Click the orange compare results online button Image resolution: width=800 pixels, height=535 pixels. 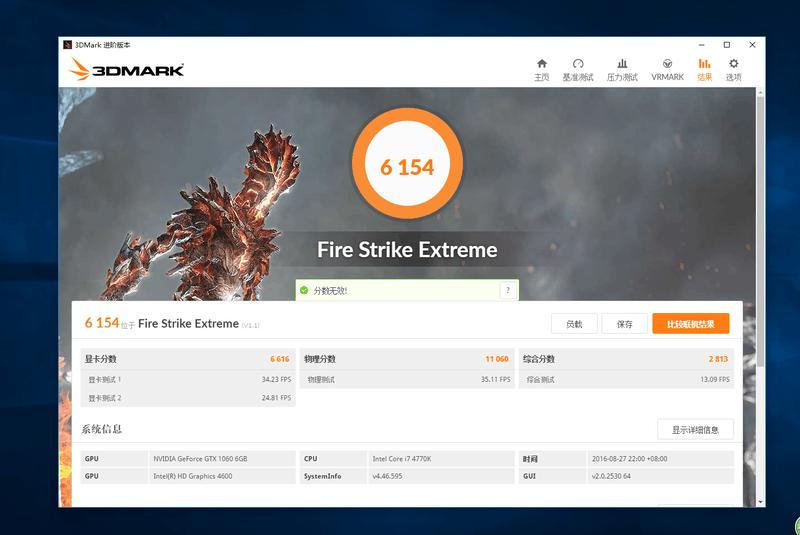point(691,324)
